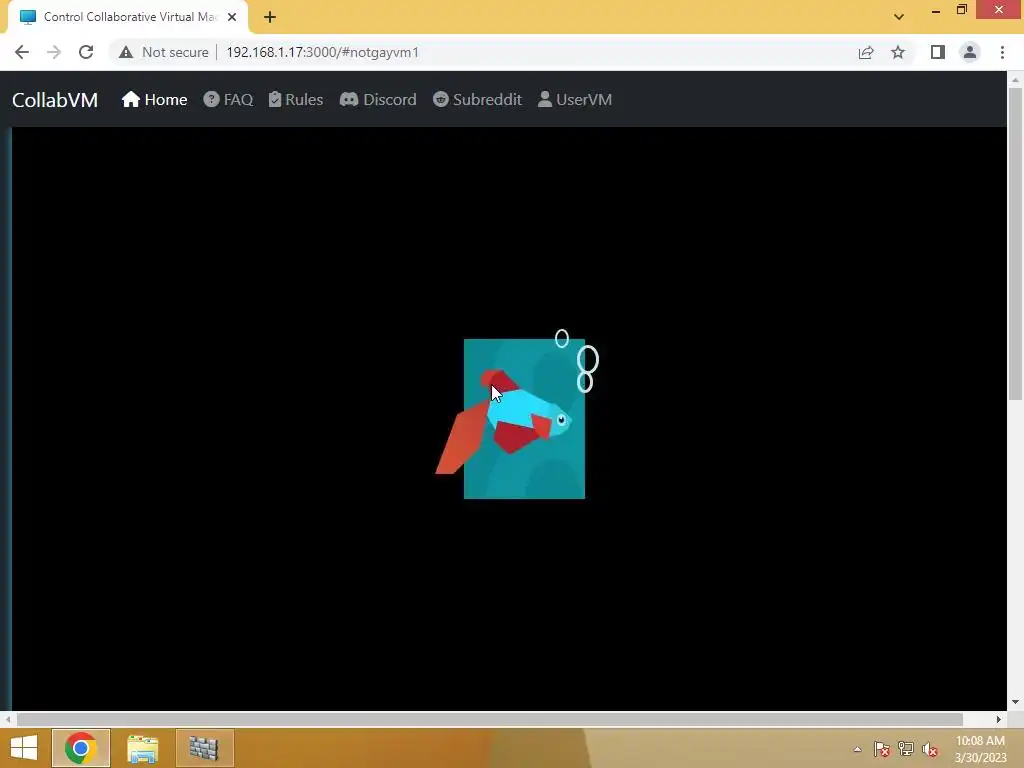
Task: Go to the Home nav link
Action: click(154, 99)
